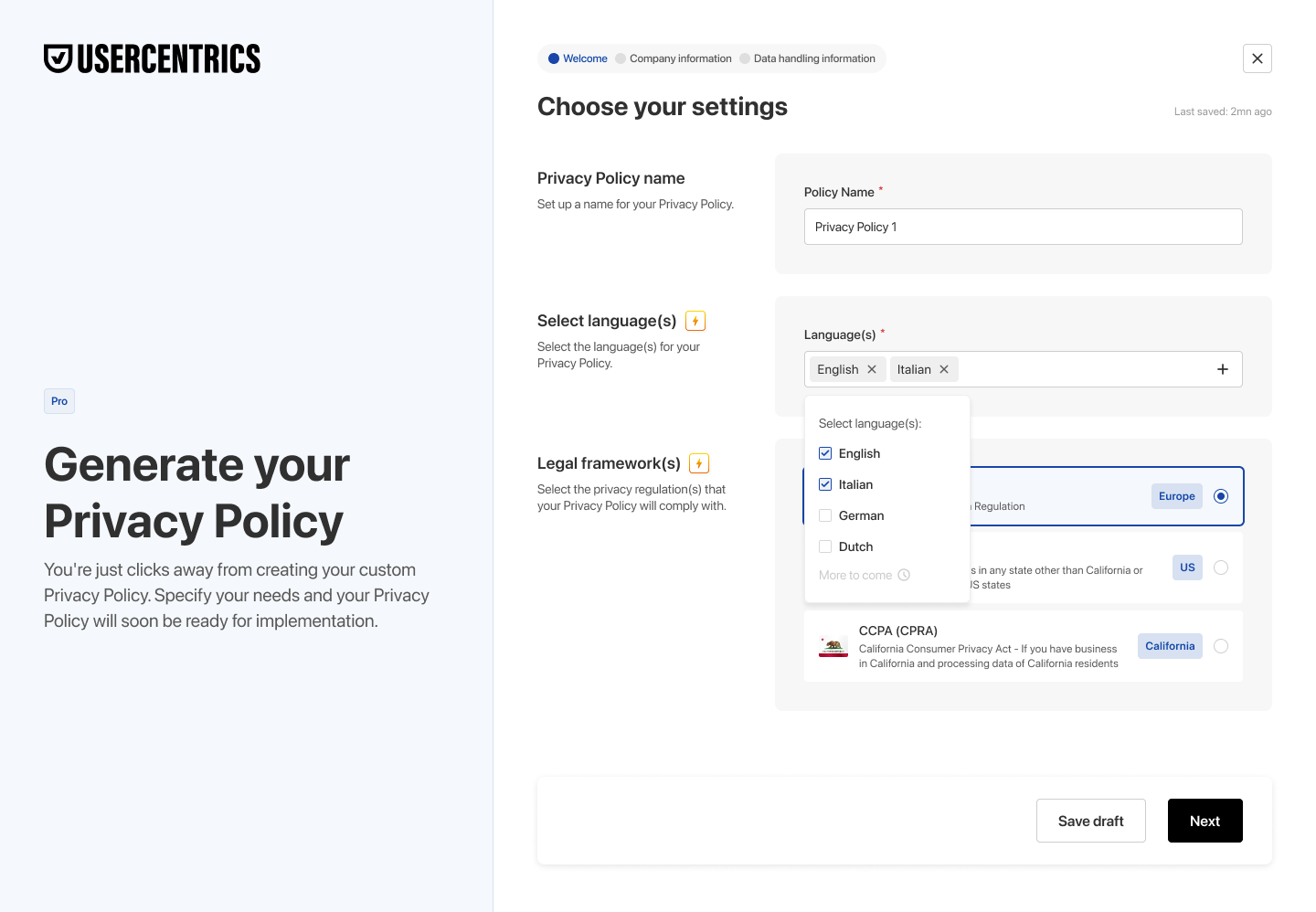
Task: Click the 'Last saved: 2mn ago' text
Action: click(x=1223, y=111)
